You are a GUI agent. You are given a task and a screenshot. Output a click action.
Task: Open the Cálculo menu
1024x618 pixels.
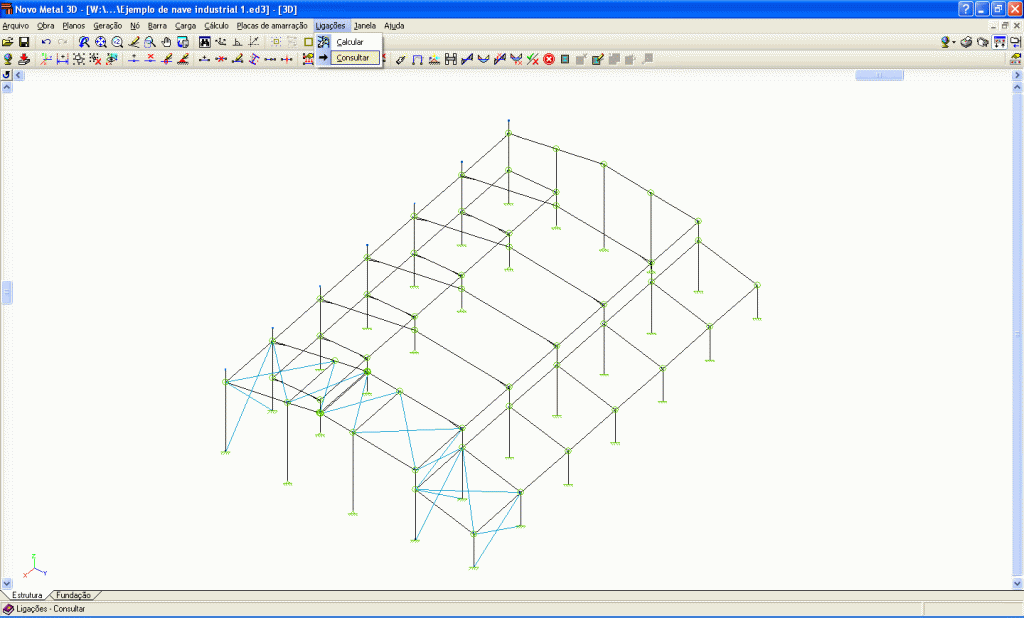[x=216, y=26]
